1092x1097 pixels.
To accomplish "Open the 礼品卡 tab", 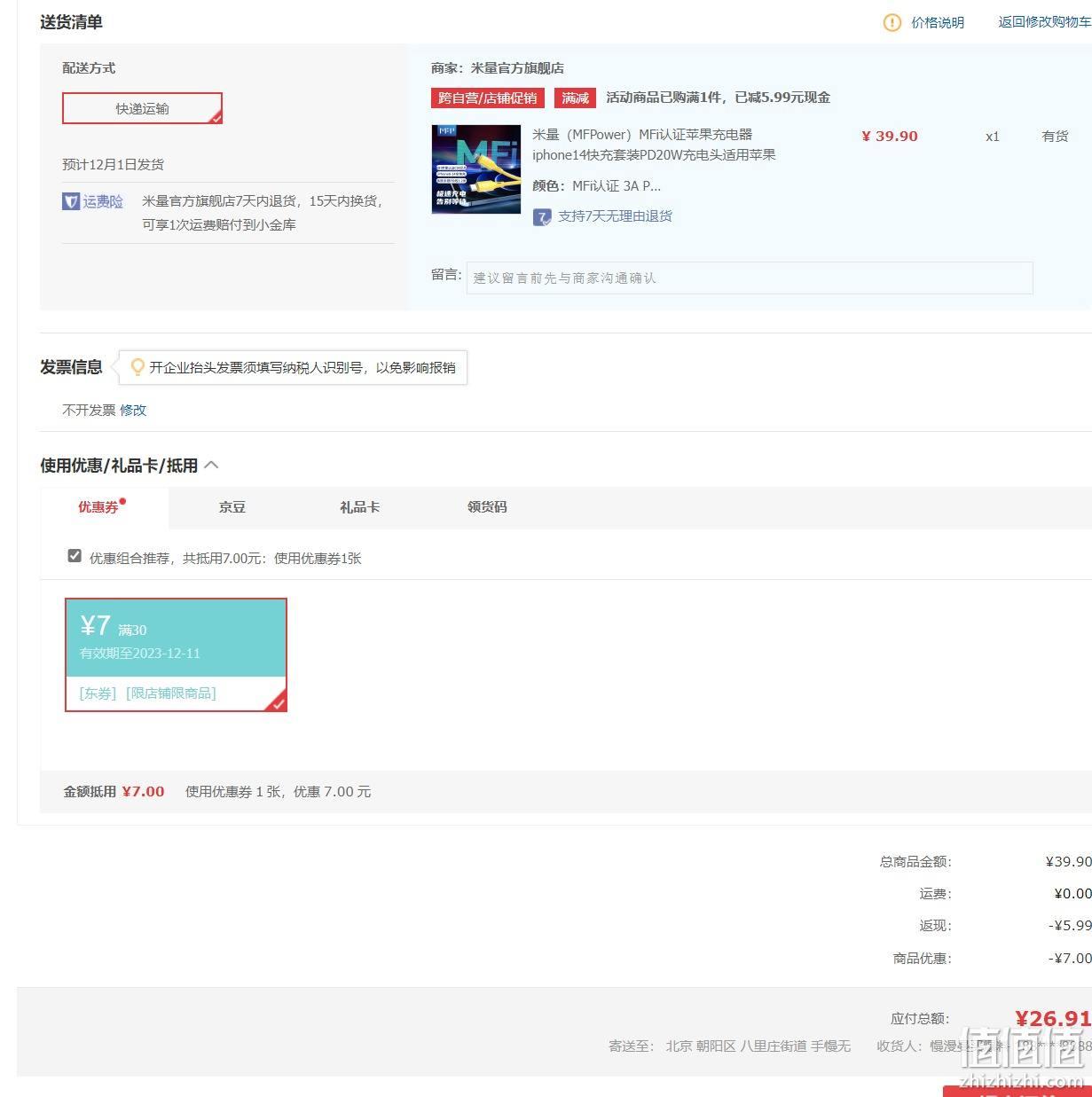I will [x=359, y=506].
